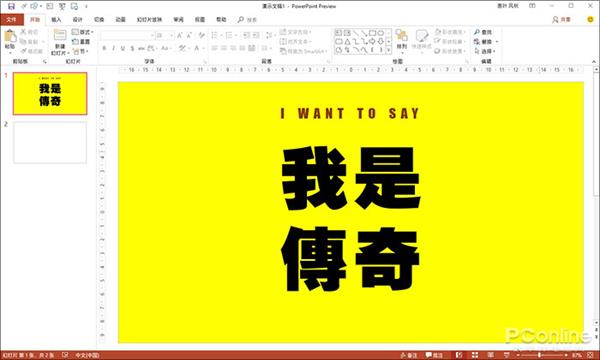
Task: Click the 87% zoom level
Action: [577, 356]
